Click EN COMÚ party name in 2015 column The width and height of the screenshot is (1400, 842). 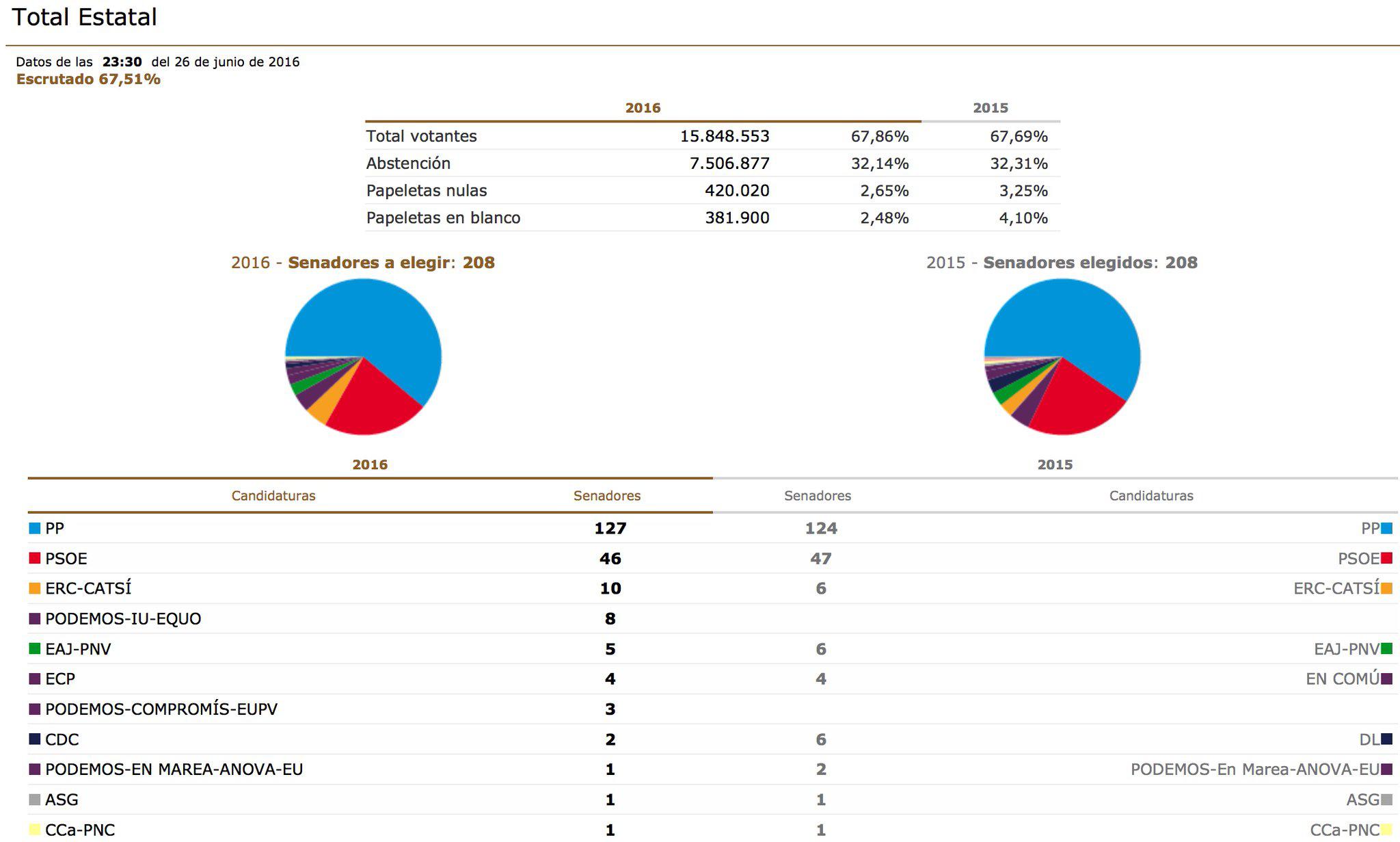tap(1343, 679)
